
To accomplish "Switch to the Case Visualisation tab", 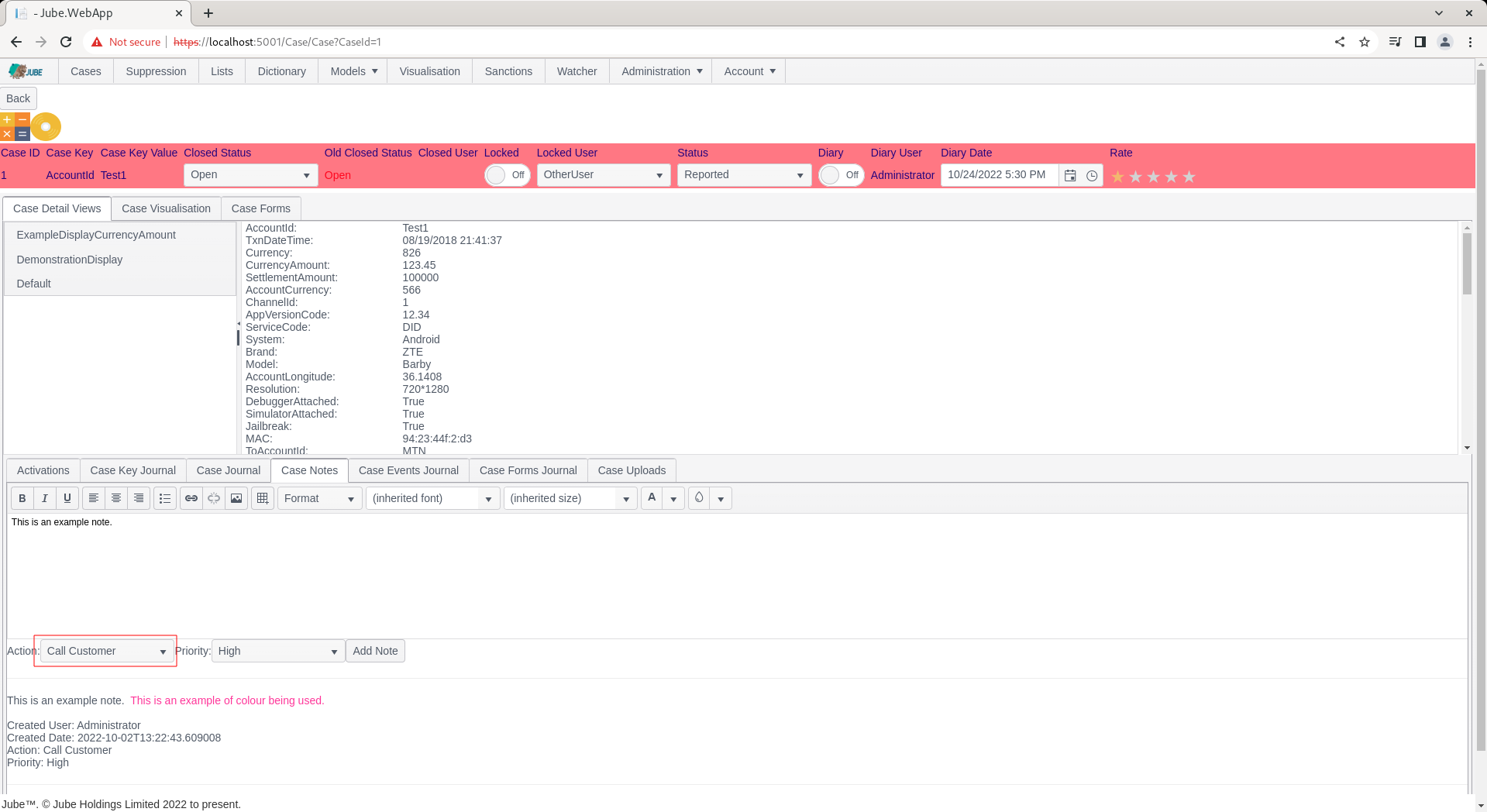I will 166,208.
